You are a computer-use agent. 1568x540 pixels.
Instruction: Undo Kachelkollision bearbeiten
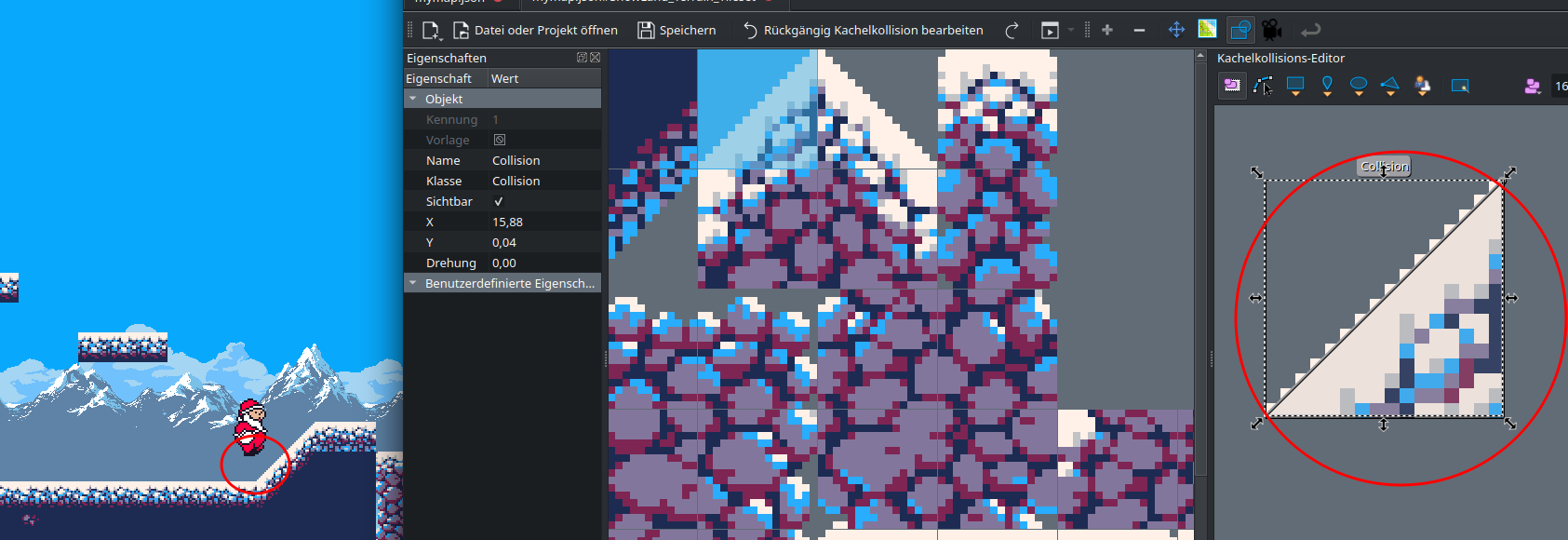click(863, 31)
